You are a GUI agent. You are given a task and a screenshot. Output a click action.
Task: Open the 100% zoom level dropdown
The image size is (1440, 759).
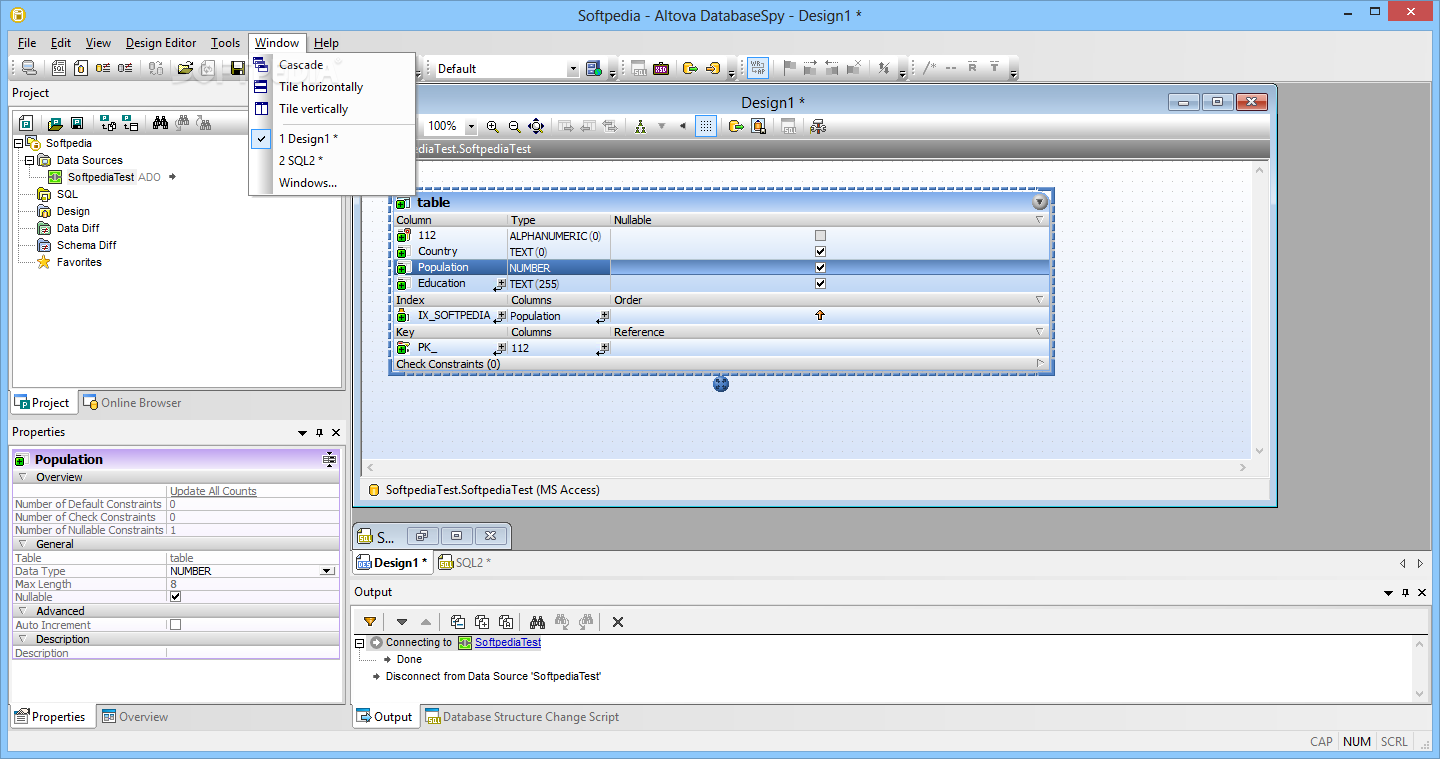click(472, 126)
